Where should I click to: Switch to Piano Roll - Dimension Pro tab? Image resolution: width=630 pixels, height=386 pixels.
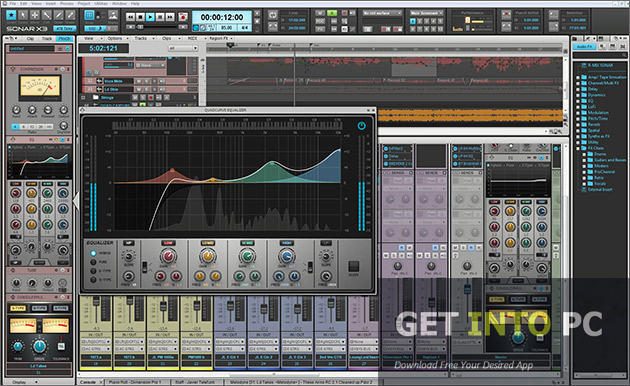[135, 382]
